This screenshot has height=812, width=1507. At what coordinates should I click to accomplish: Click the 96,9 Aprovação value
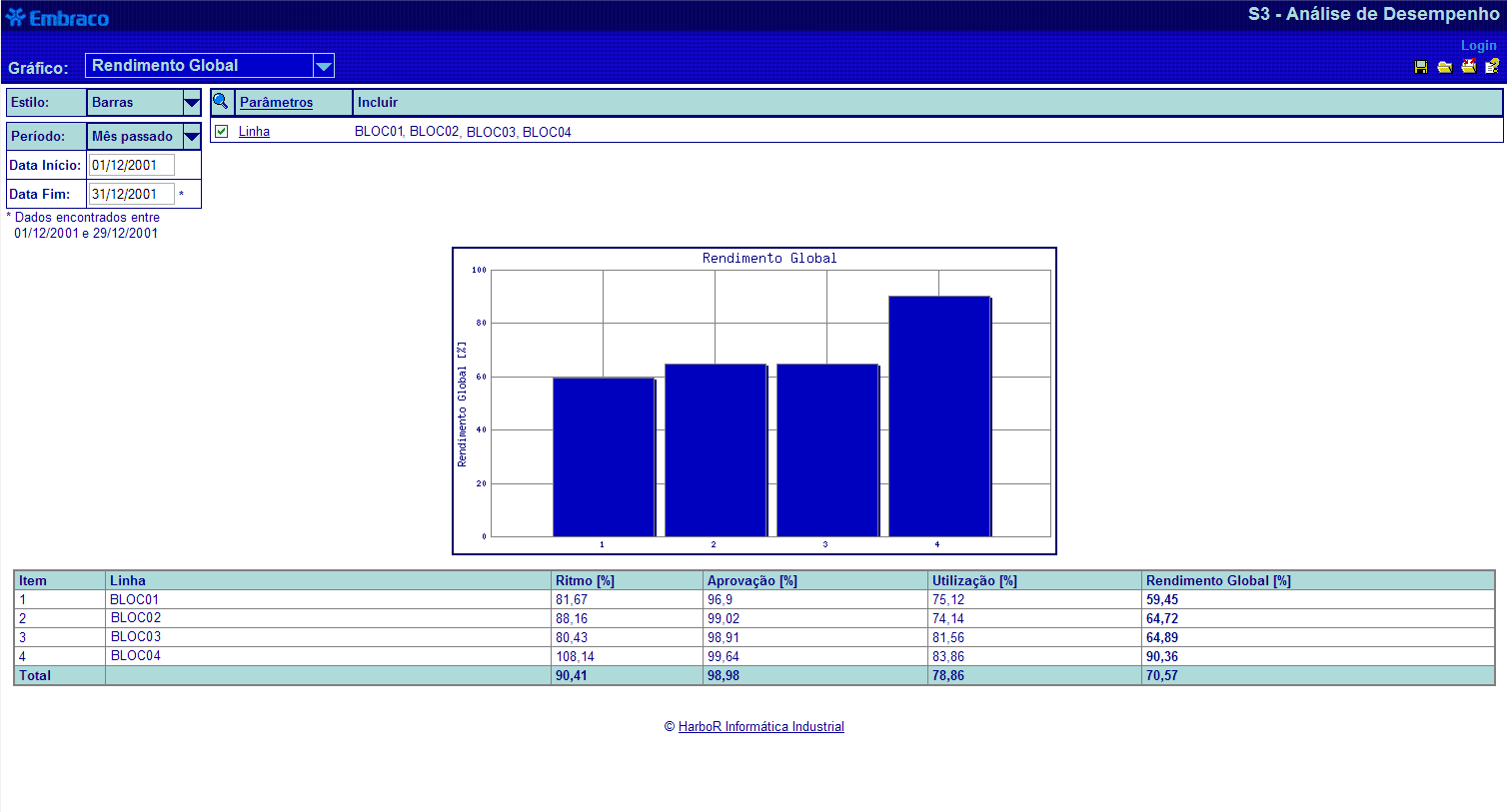tap(720, 599)
